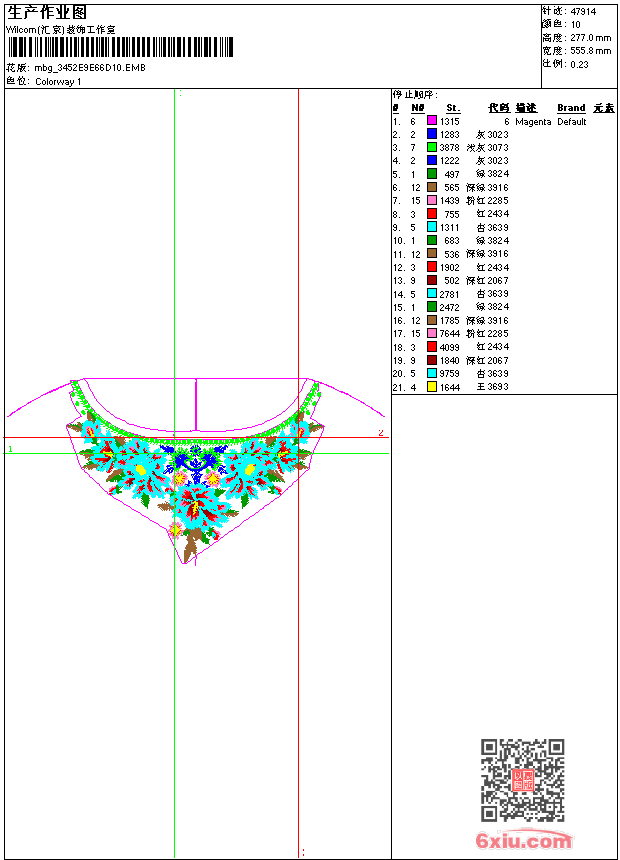Select the pink swatch with 7644 stitches
The width and height of the screenshot is (620, 860).
(x=432, y=333)
